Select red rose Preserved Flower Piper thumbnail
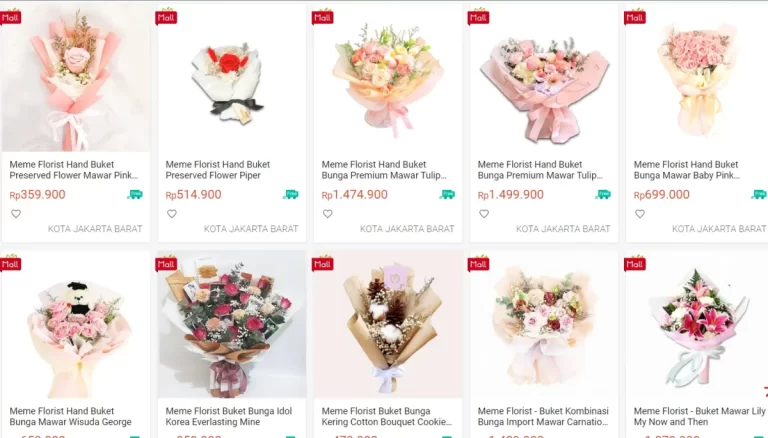The width and height of the screenshot is (768, 438). [232, 79]
